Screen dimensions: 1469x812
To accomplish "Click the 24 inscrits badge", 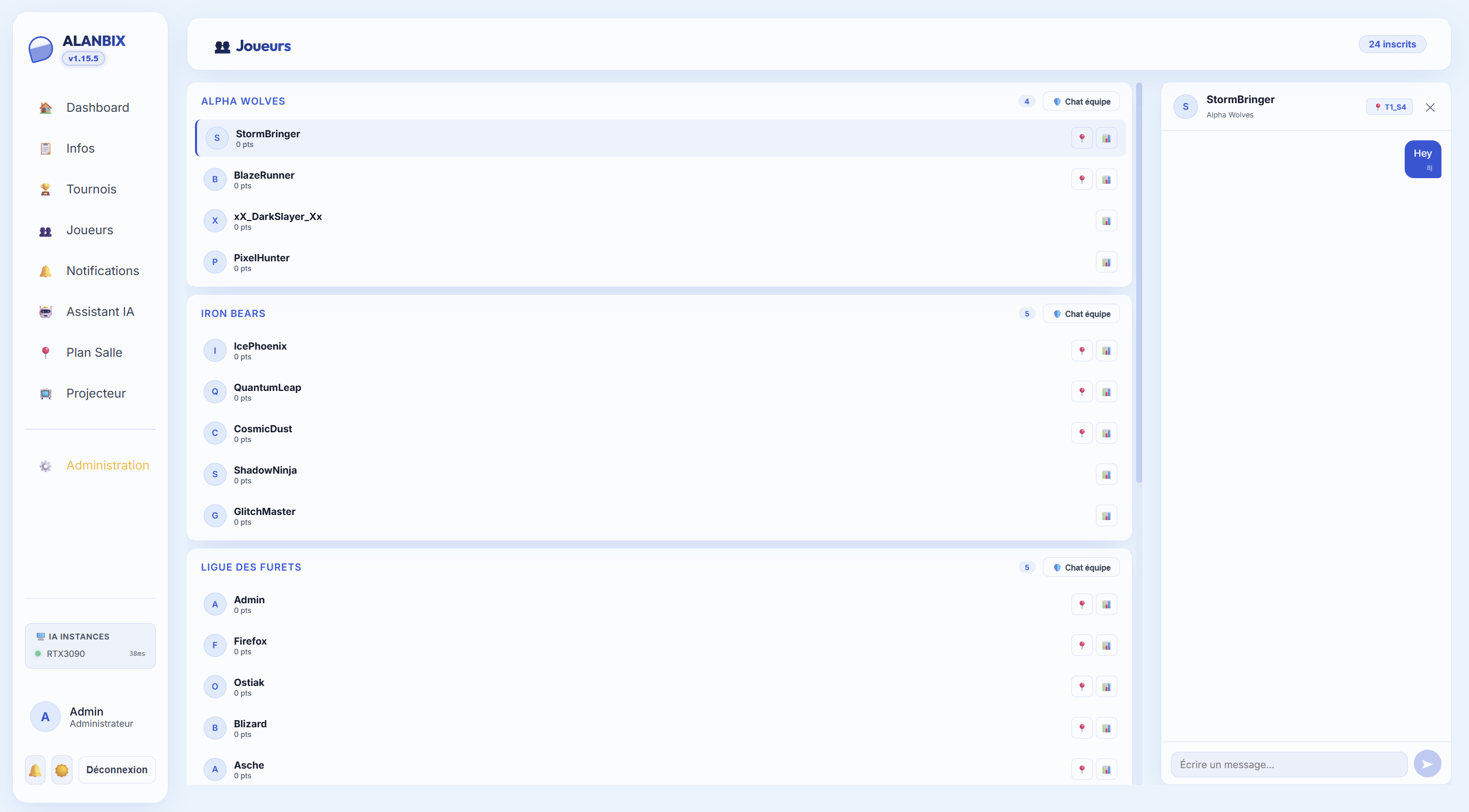I will (x=1392, y=44).
